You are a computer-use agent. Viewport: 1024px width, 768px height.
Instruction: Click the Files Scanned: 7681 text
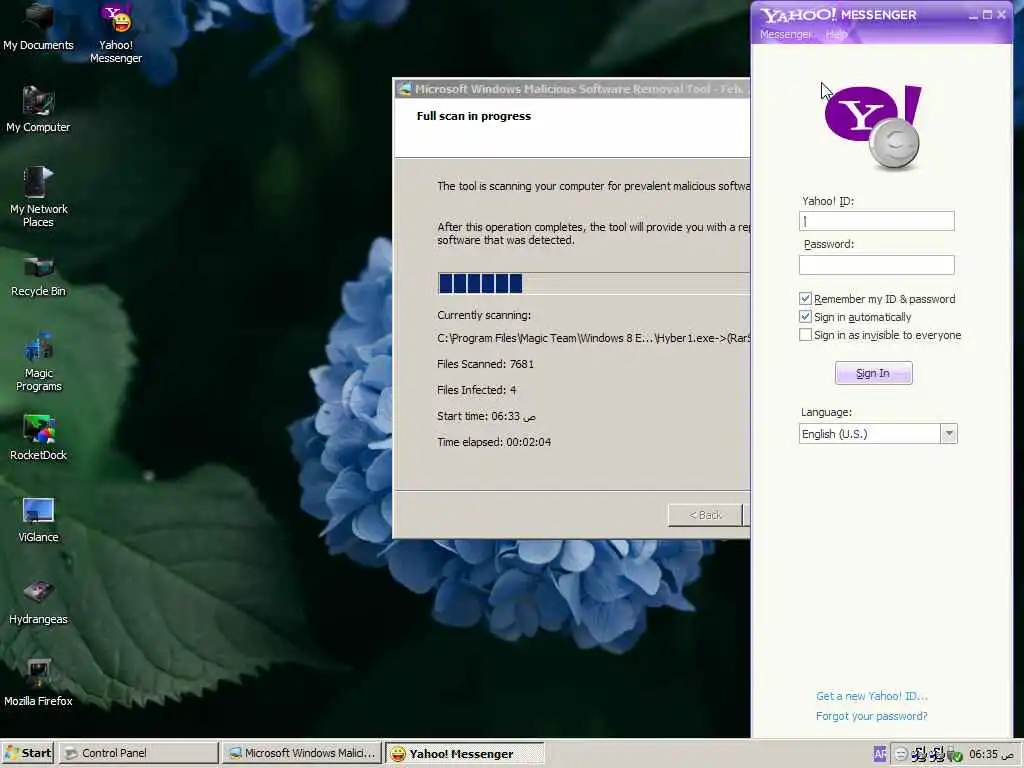click(x=485, y=364)
